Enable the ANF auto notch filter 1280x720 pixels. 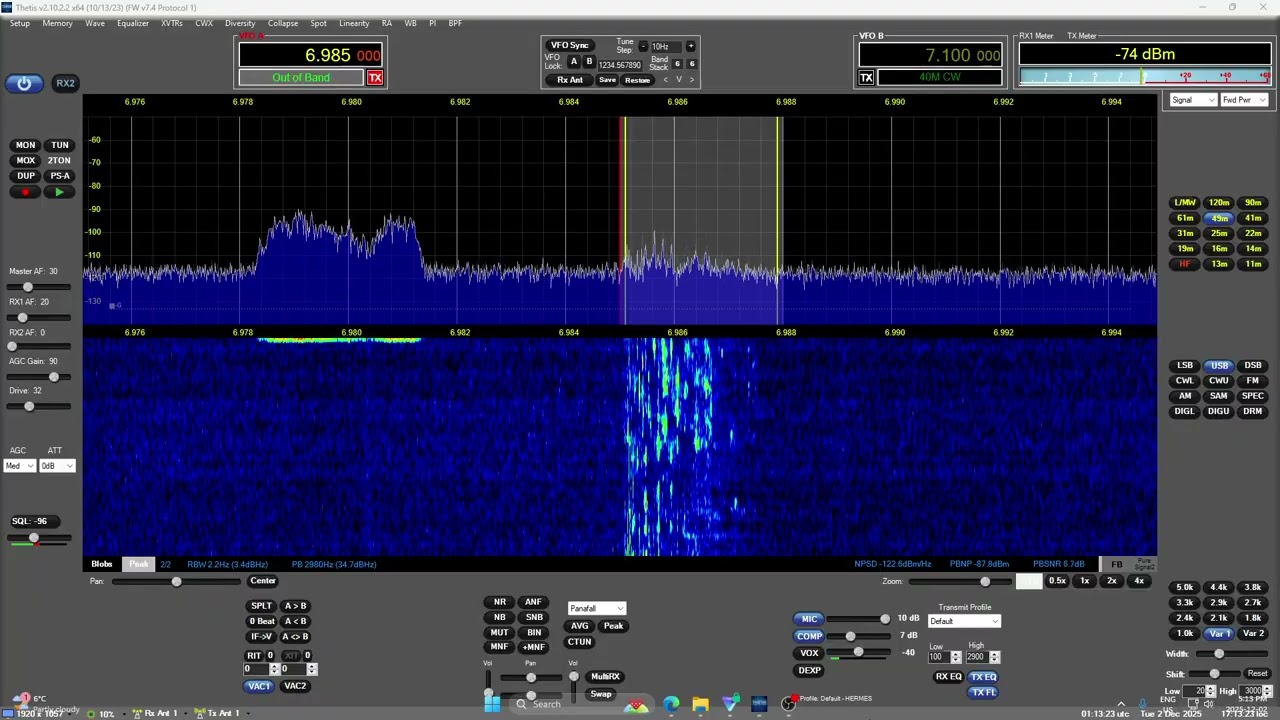(533, 602)
